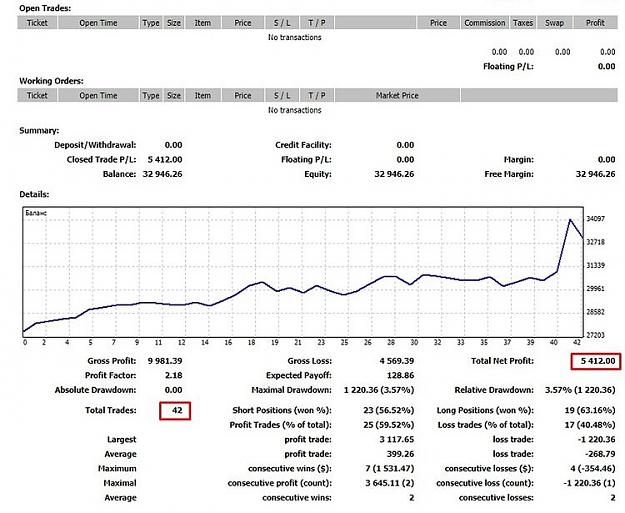This screenshot has width=625, height=513.
Task: Click the 27203 value on chart y-axis
Action: (596, 335)
